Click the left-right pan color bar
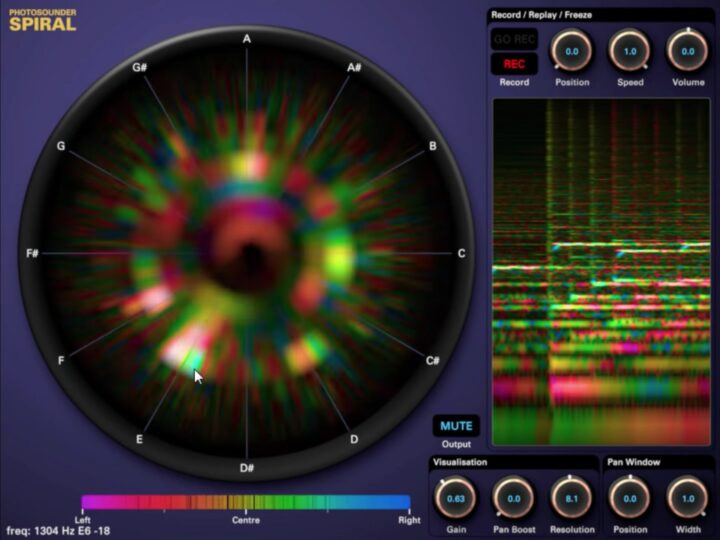Viewport: 720px width, 540px height. (246, 502)
